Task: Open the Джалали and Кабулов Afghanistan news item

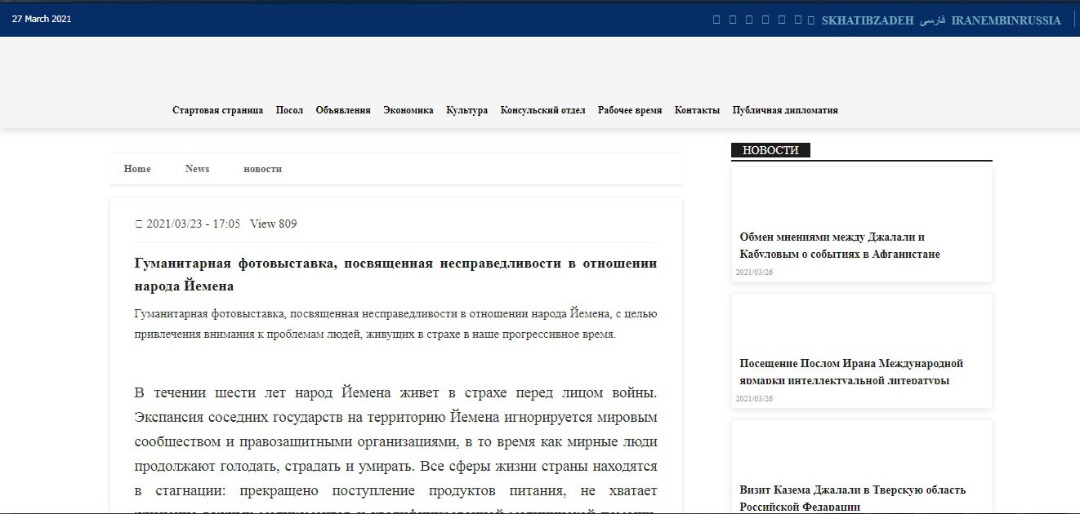Action: [x=839, y=245]
